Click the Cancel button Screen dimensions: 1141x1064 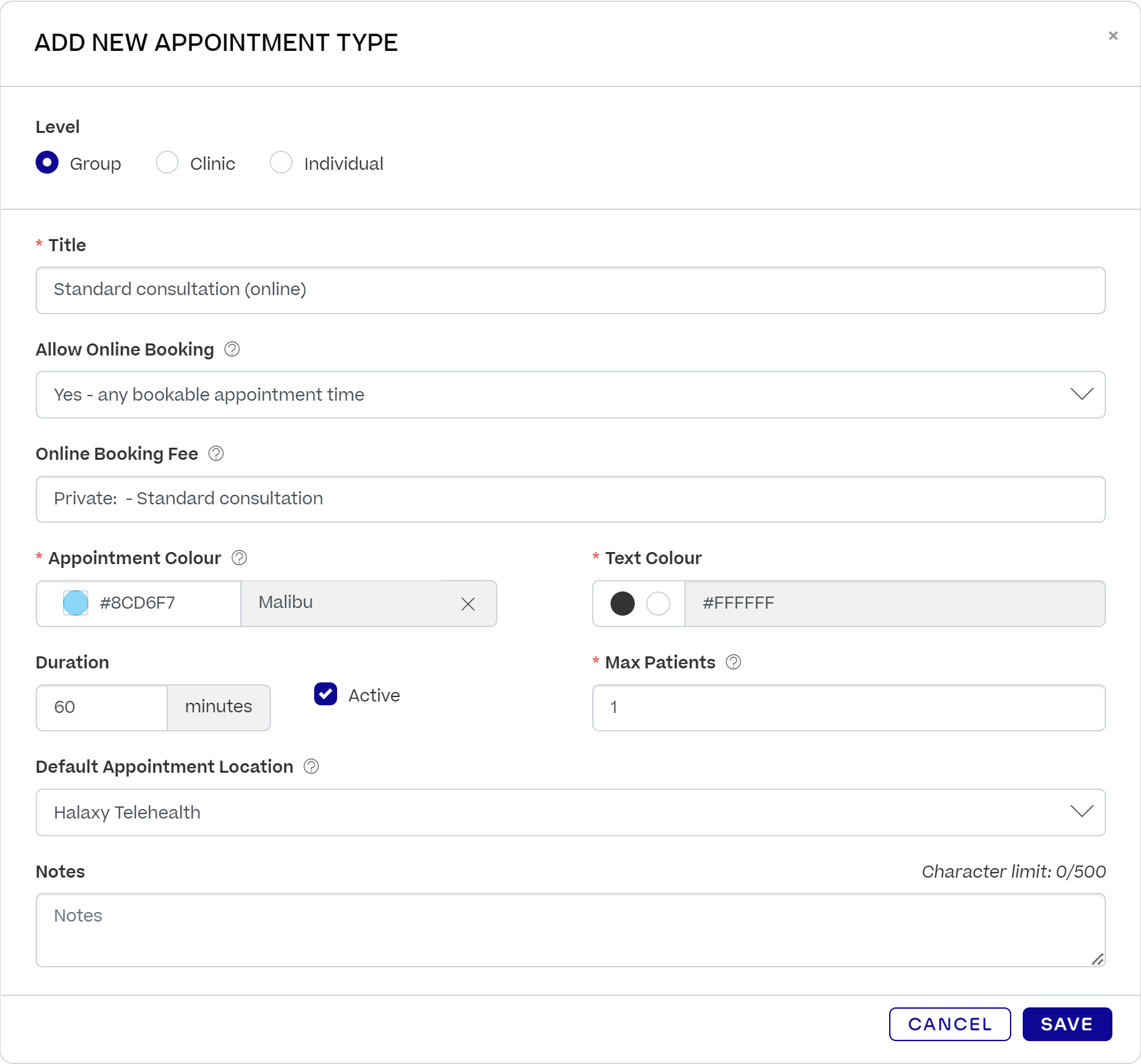tap(950, 1024)
